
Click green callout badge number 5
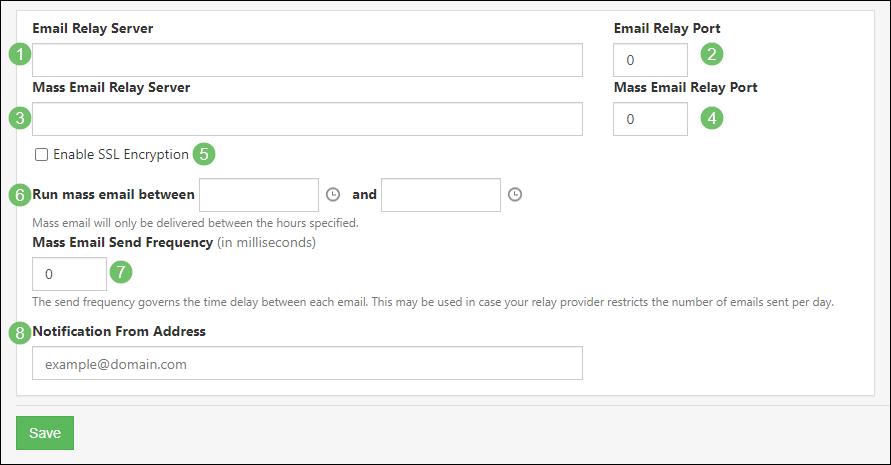[x=203, y=154]
